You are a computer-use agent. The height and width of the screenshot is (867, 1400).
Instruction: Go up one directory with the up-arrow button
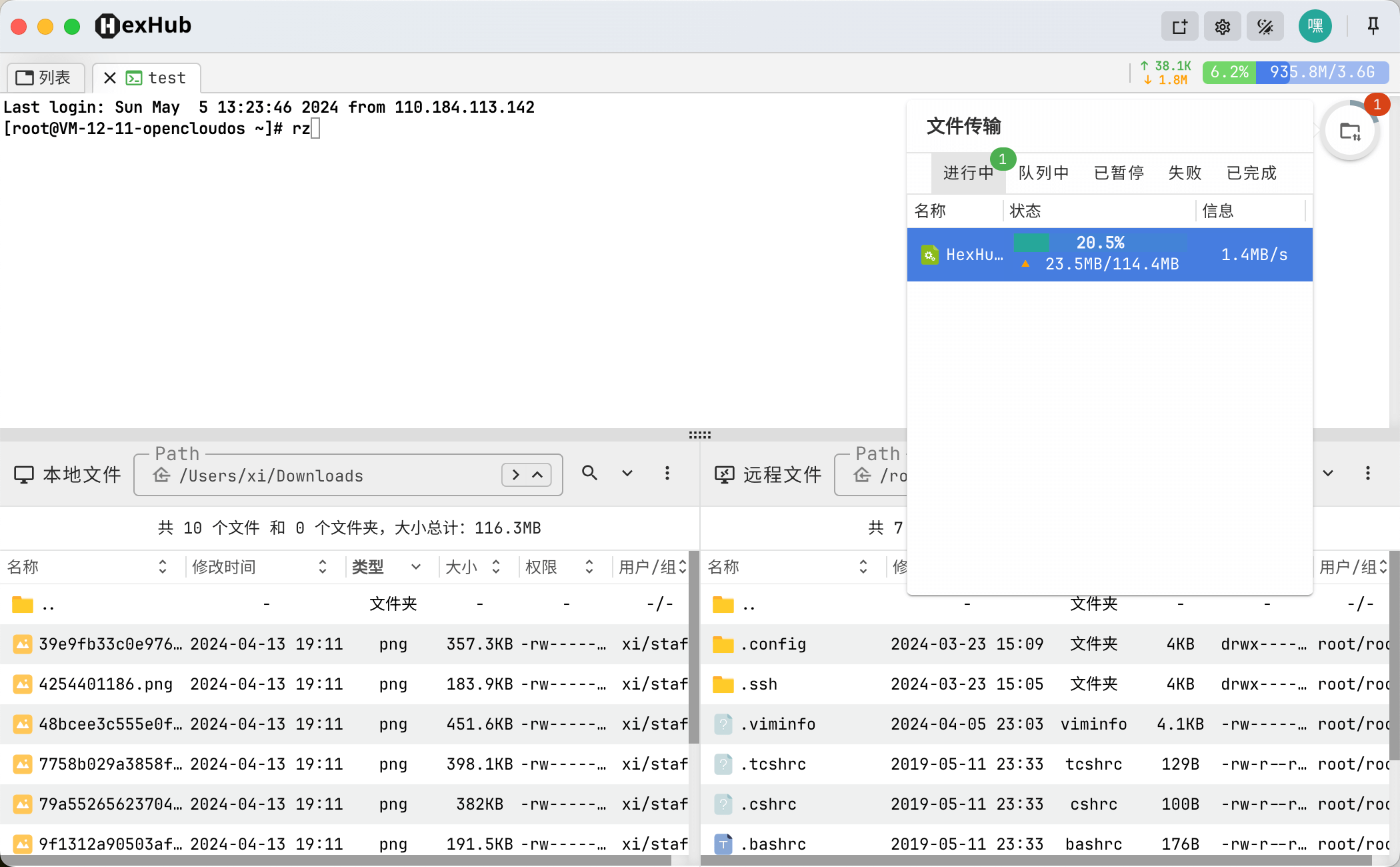(x=537, y=474)
